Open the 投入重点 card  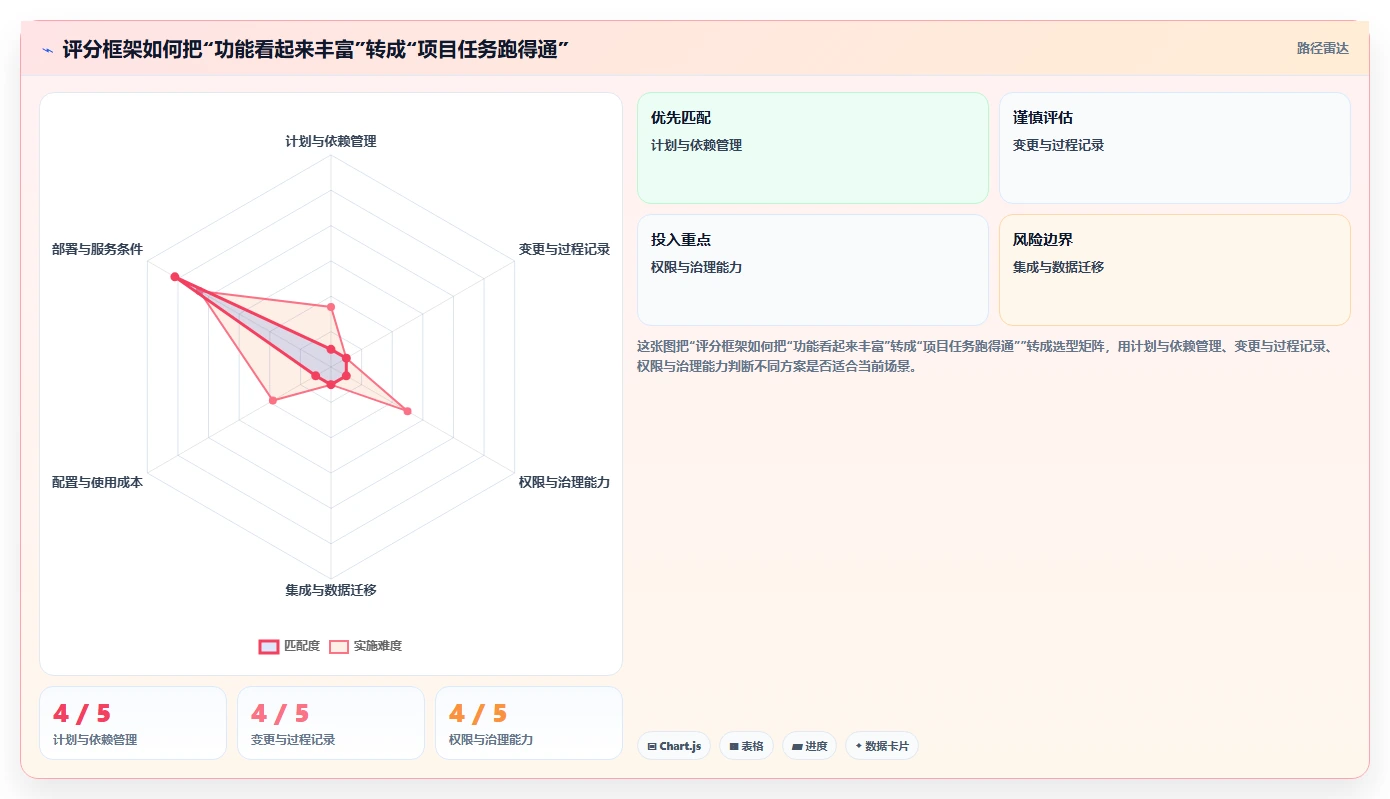(812, 270)
